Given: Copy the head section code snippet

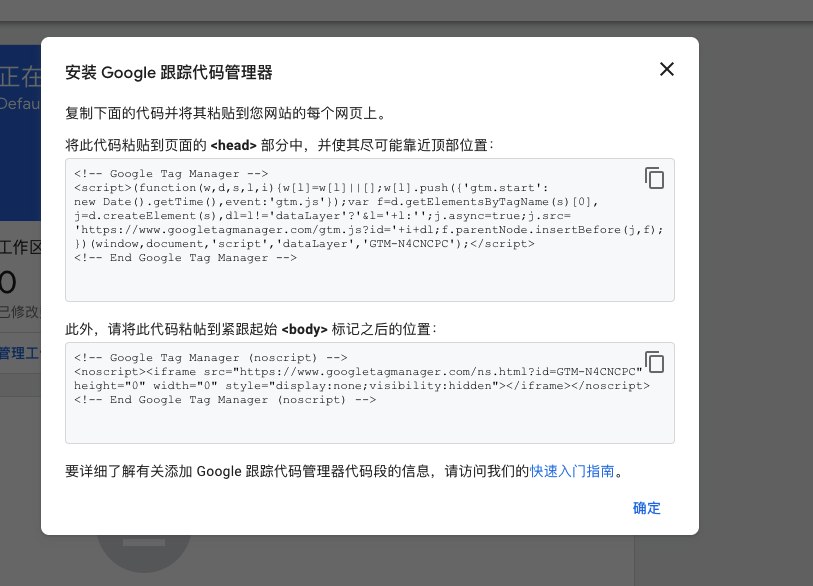Looking at the screenshot, I should [x=654, y=178].
